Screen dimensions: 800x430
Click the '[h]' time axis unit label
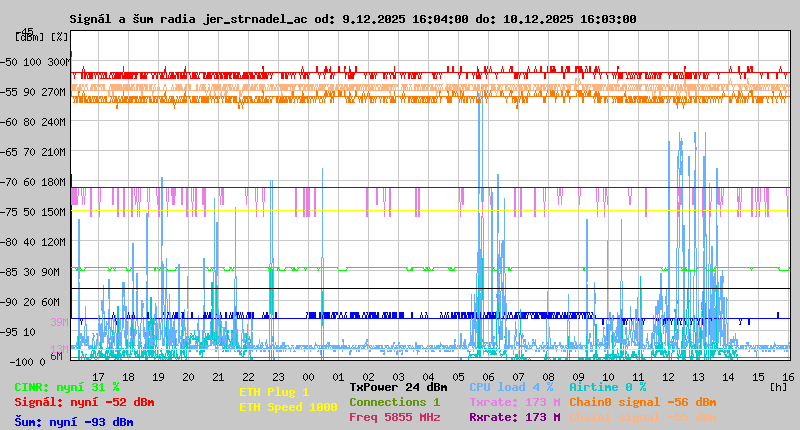(x=779, y=387)
